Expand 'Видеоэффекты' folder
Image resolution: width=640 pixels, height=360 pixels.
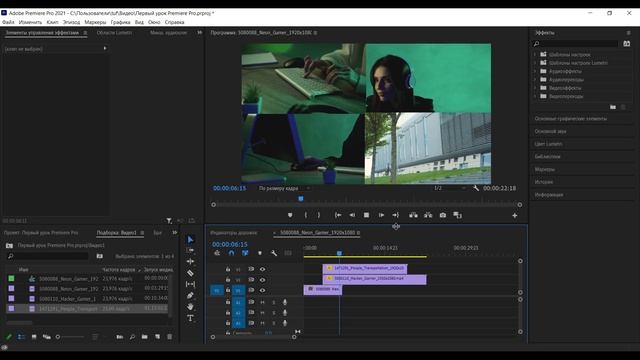pyautogui.click(x=535, y=88)
